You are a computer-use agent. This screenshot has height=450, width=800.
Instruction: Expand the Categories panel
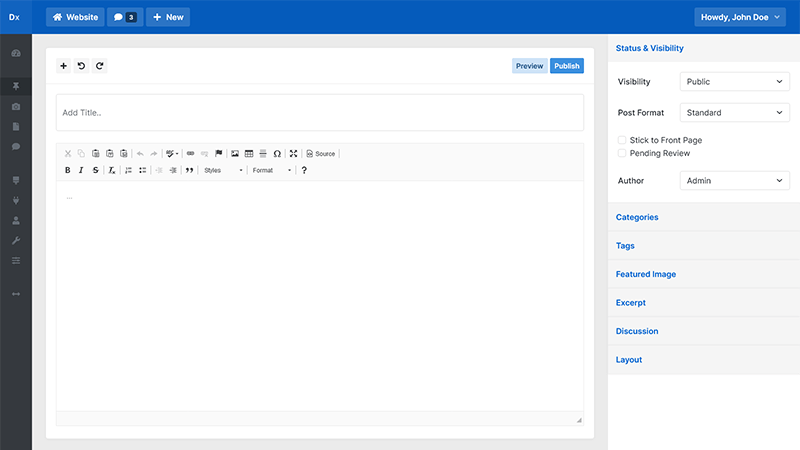(637, 217)
